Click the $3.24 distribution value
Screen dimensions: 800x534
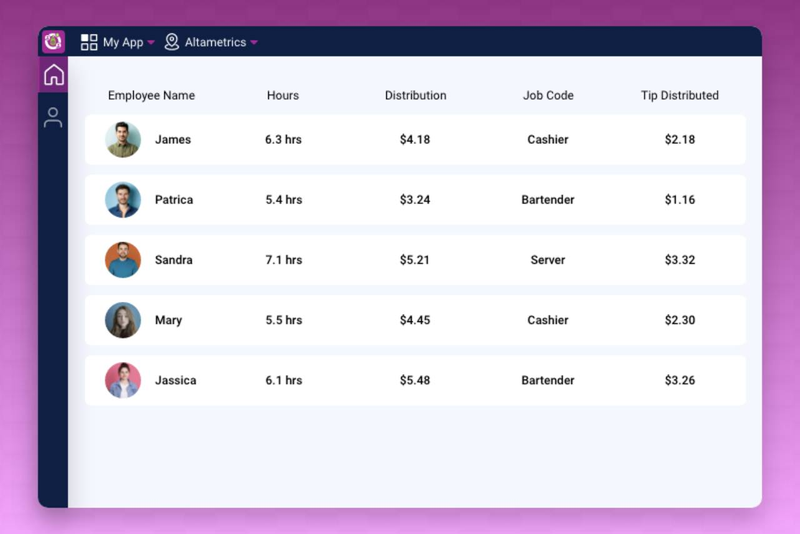point(415,199)
